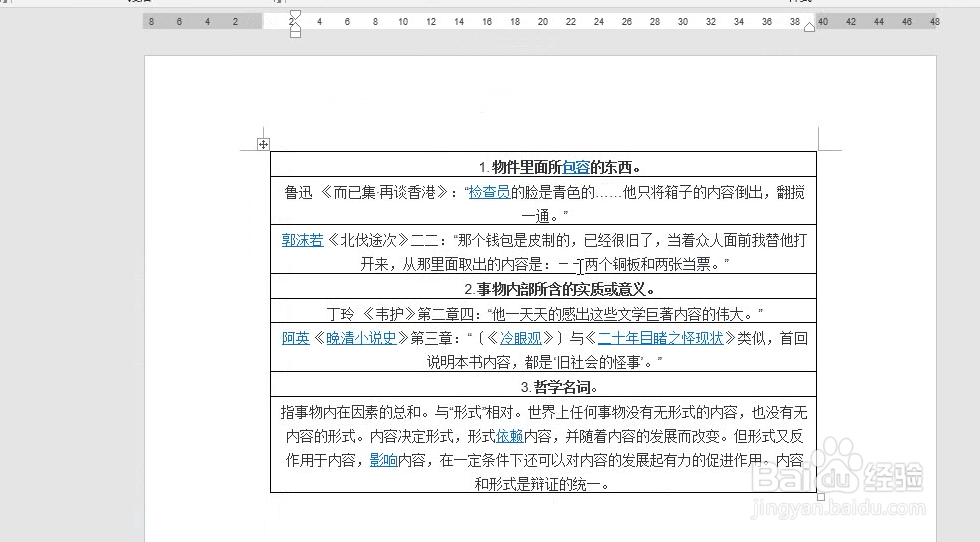Open the 依赖 hyperlink
This screenshot has width=980, height=542.
(x=509, y=436)
